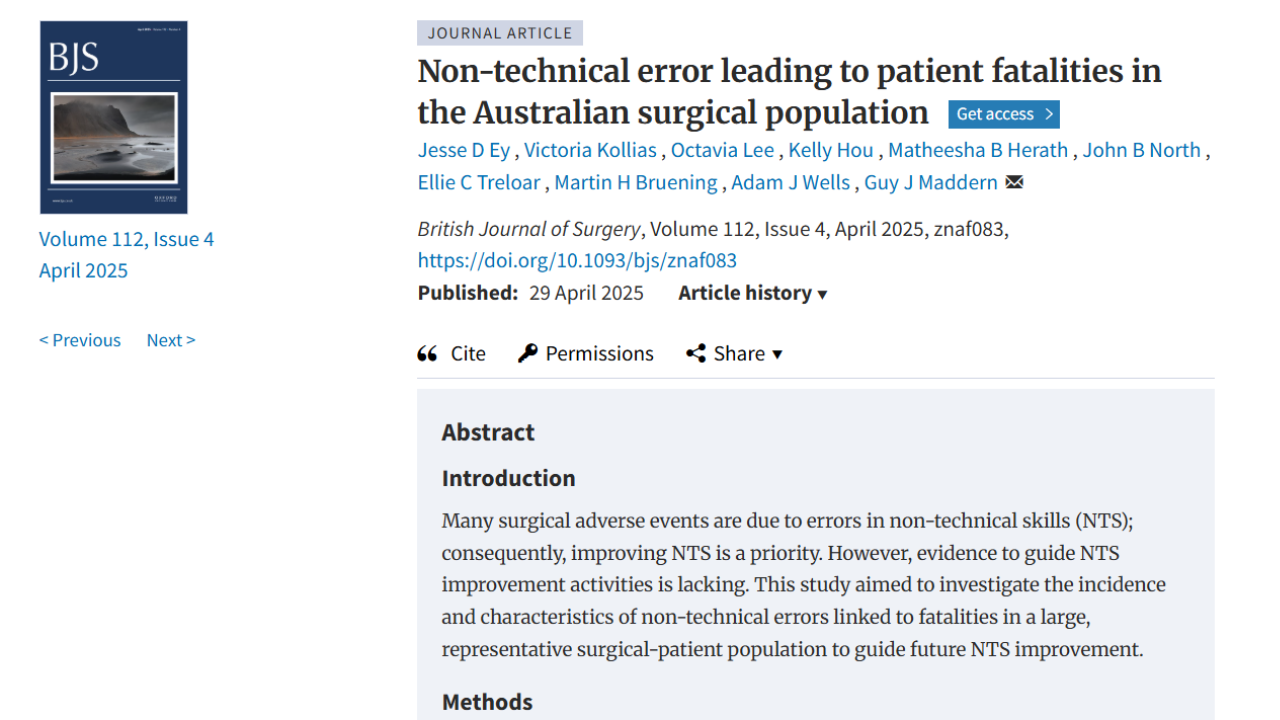View author John B North
This screenshot has height=720, width=1280.
(x=1141, y=150)
